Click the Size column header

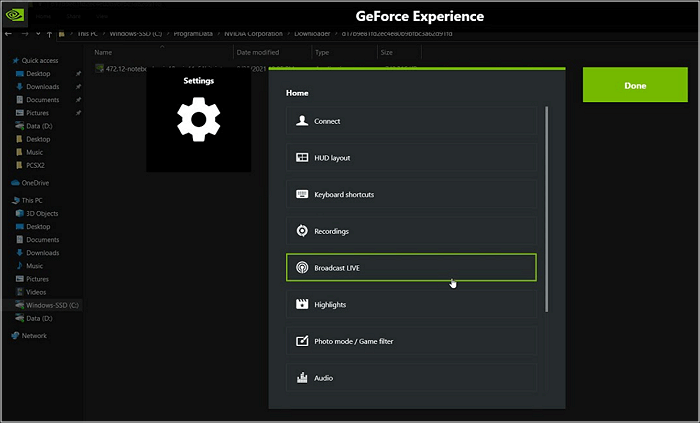[387, 52]
